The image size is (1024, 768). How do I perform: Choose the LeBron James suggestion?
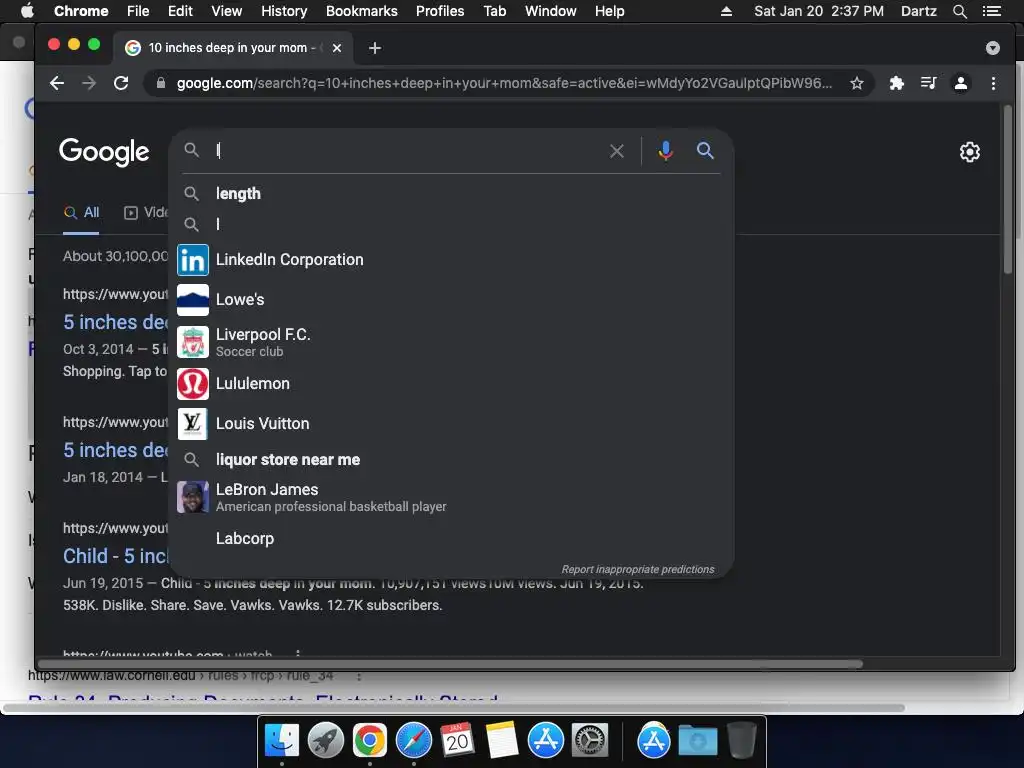coord(451,497)
